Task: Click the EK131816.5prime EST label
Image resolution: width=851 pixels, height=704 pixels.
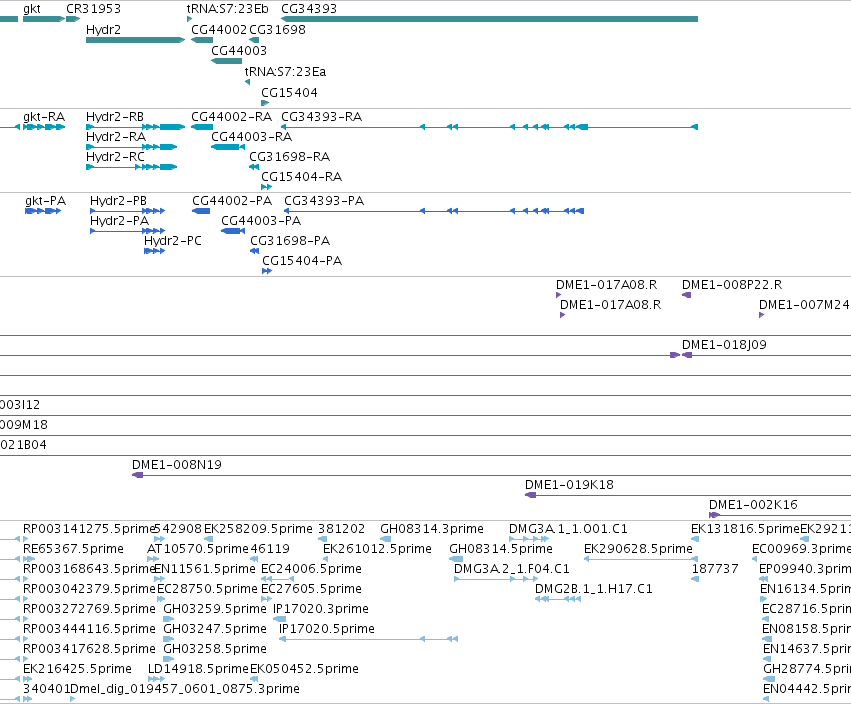Action: [x=745, y=529]
